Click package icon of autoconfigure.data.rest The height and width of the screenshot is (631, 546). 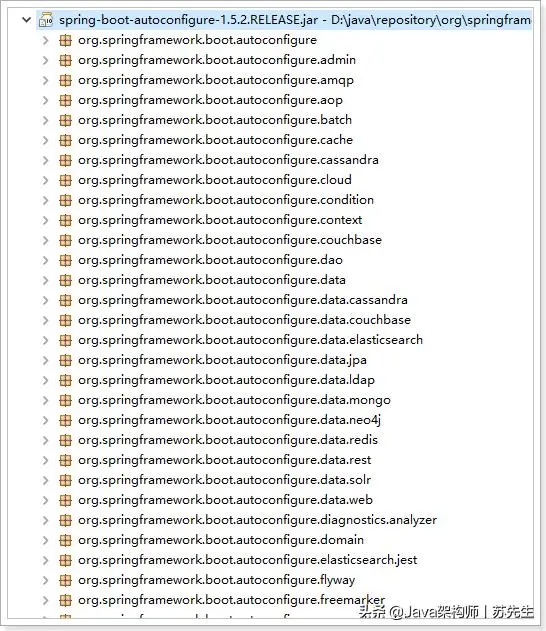65,460
